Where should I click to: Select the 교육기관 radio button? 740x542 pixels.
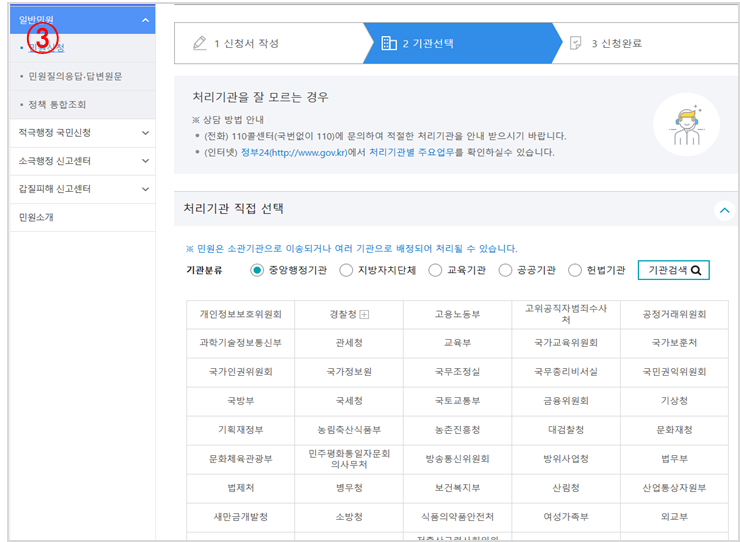coord(435,271)
